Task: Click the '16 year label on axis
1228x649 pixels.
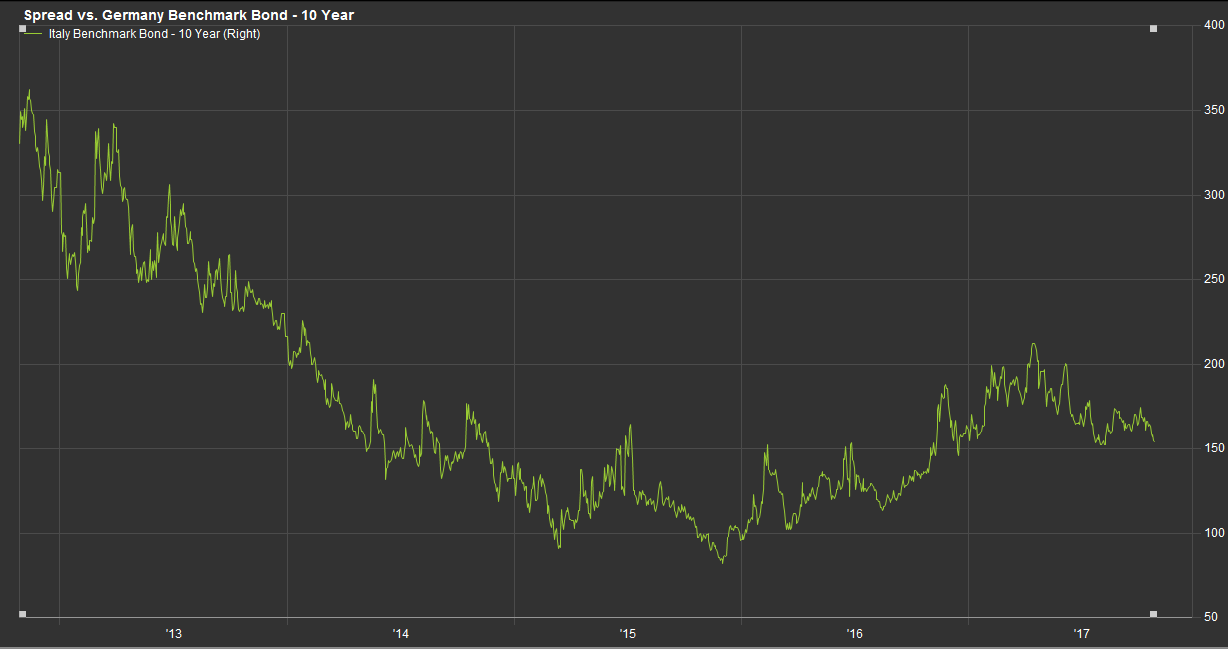Action: (854, 633)
